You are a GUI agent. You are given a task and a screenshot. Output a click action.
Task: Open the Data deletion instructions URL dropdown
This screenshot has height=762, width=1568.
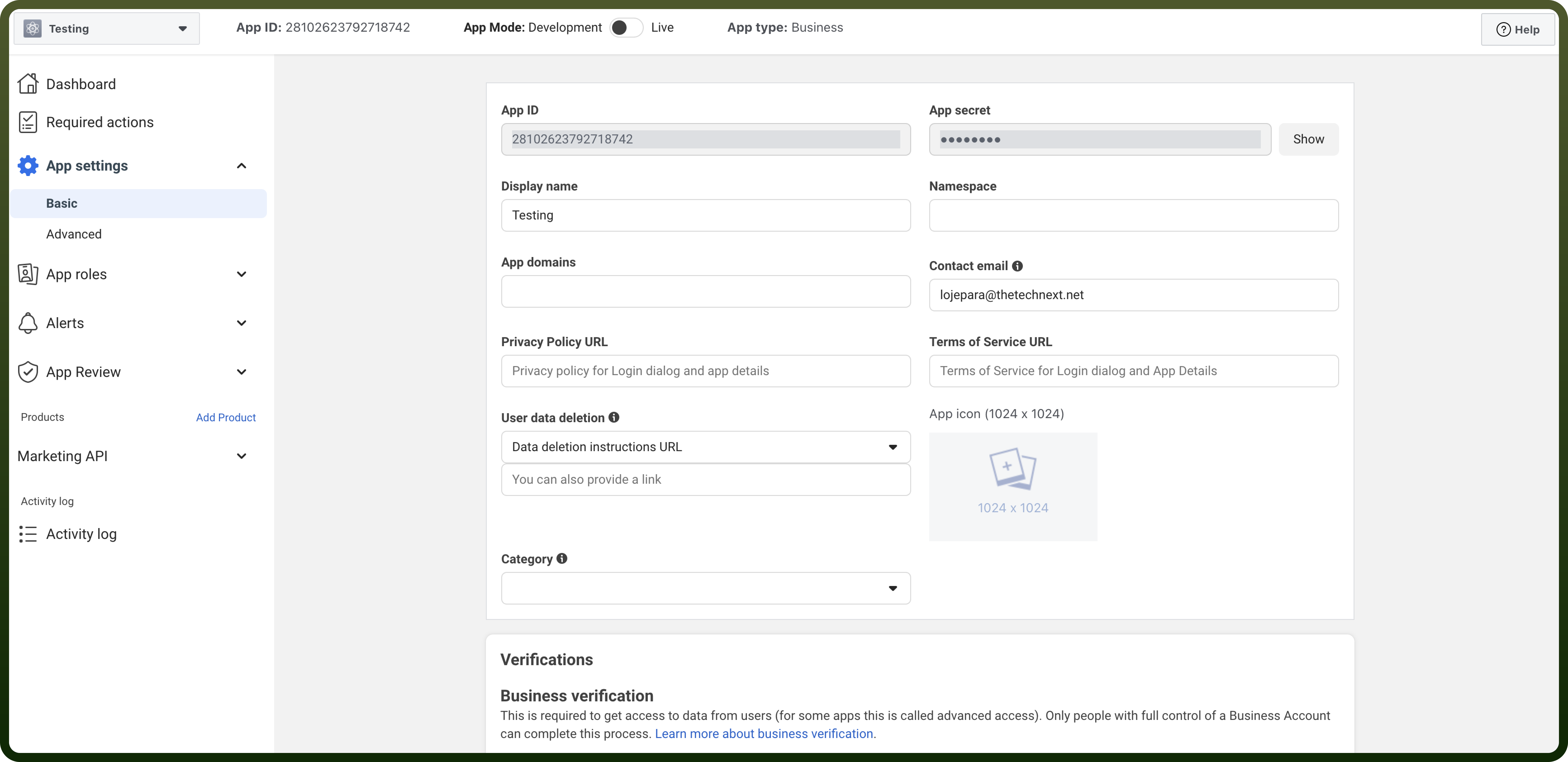pyautogui.click(x=706, y=447)
